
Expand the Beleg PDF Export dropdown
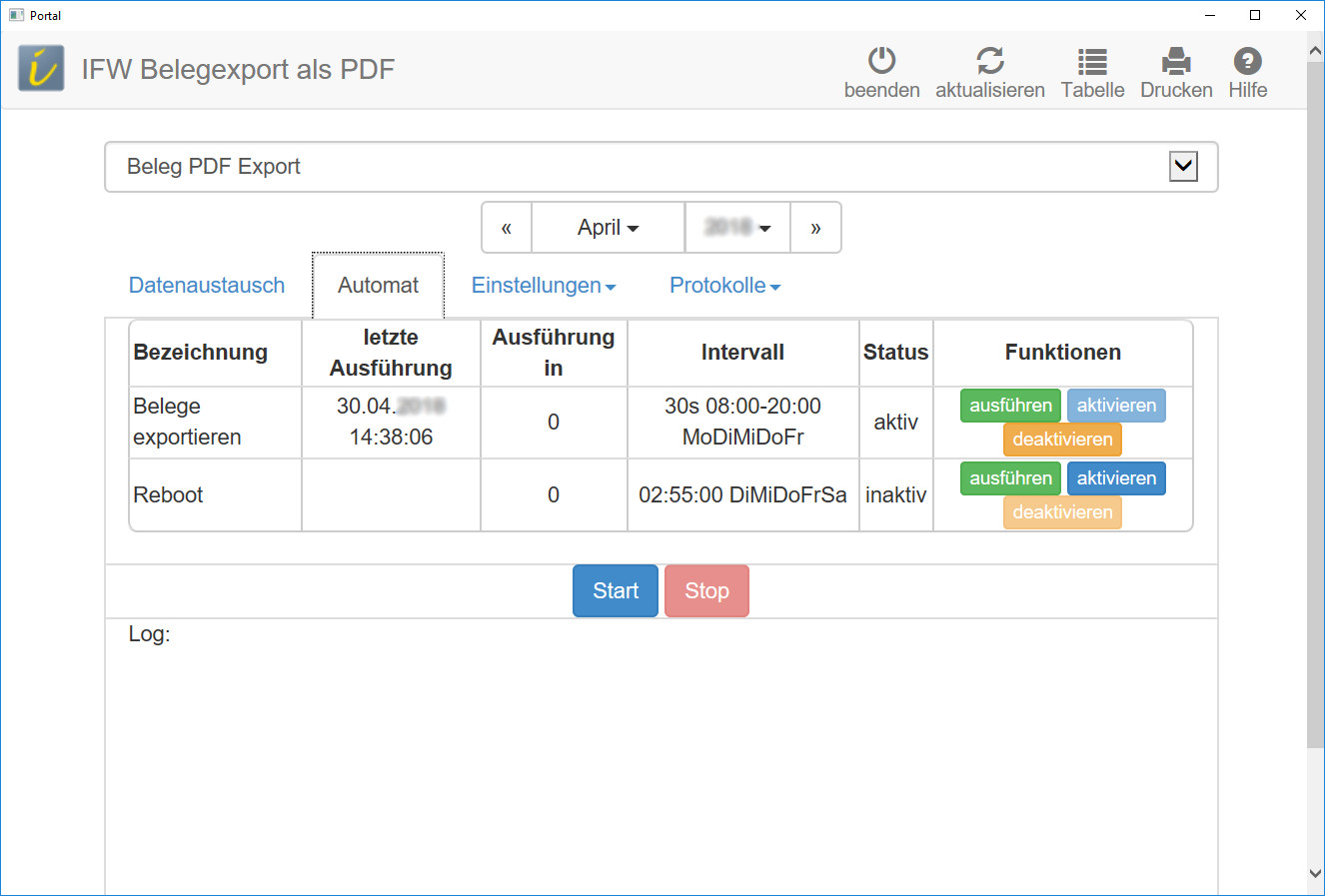tap(1183, 167)
